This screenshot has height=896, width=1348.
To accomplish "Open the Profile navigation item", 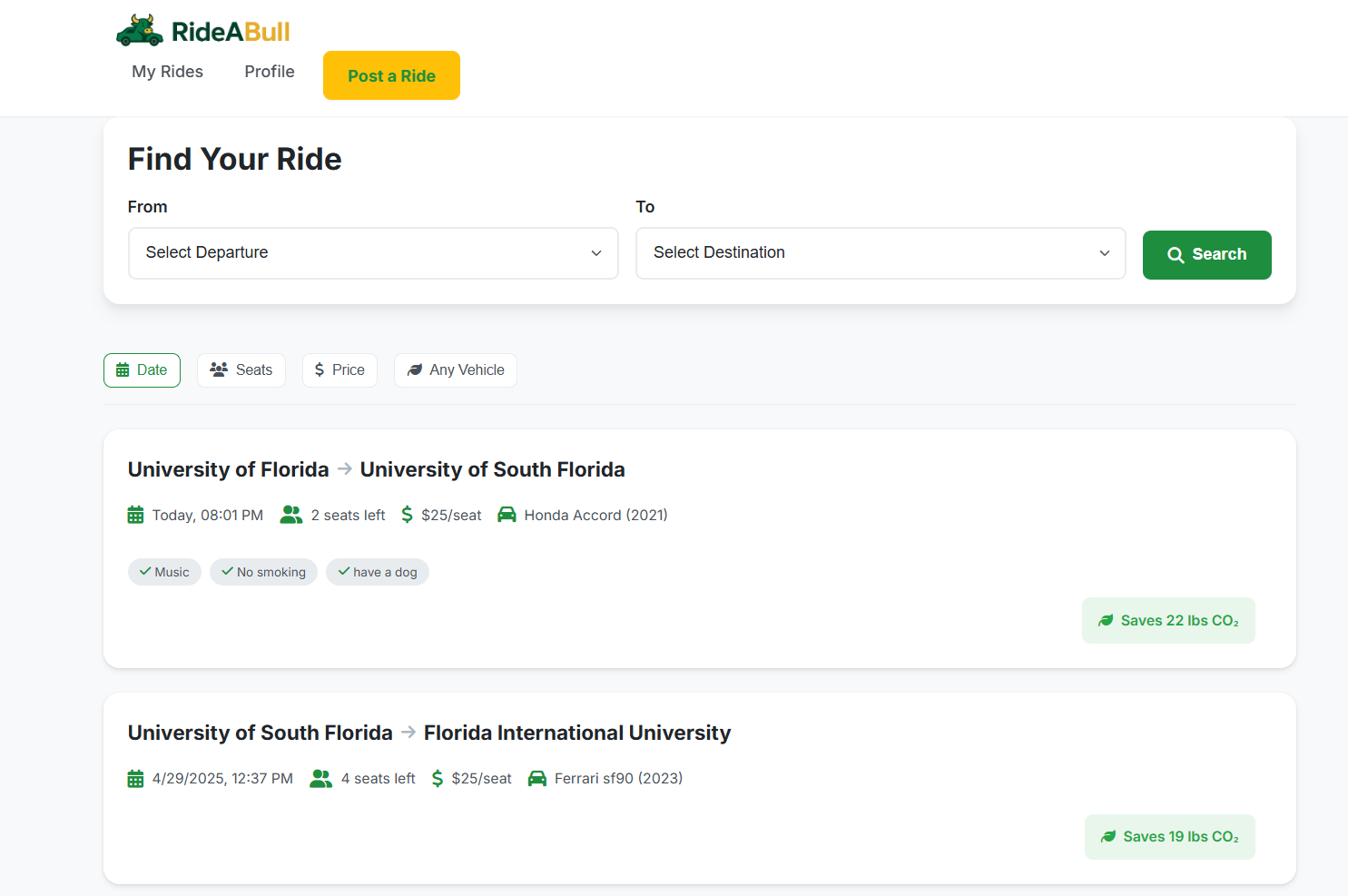I will 270,72.
